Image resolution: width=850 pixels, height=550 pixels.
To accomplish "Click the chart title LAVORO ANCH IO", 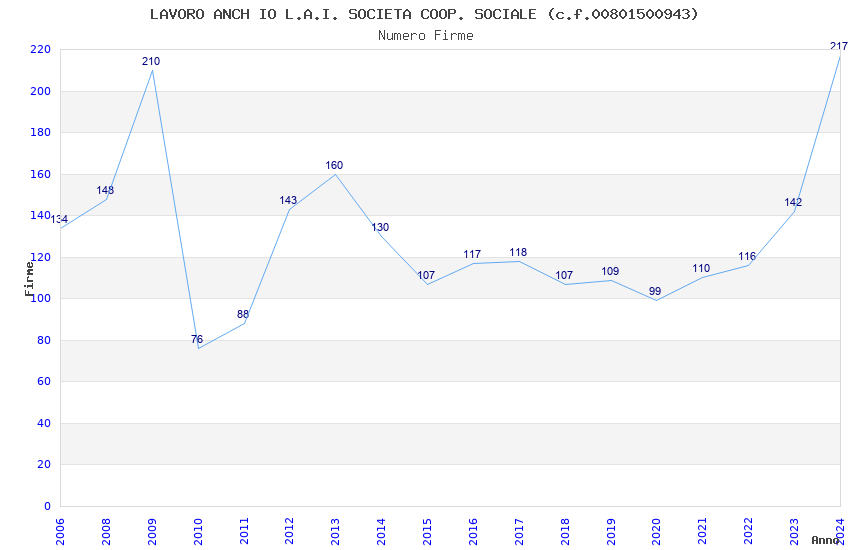I will [x=212, y=14].
